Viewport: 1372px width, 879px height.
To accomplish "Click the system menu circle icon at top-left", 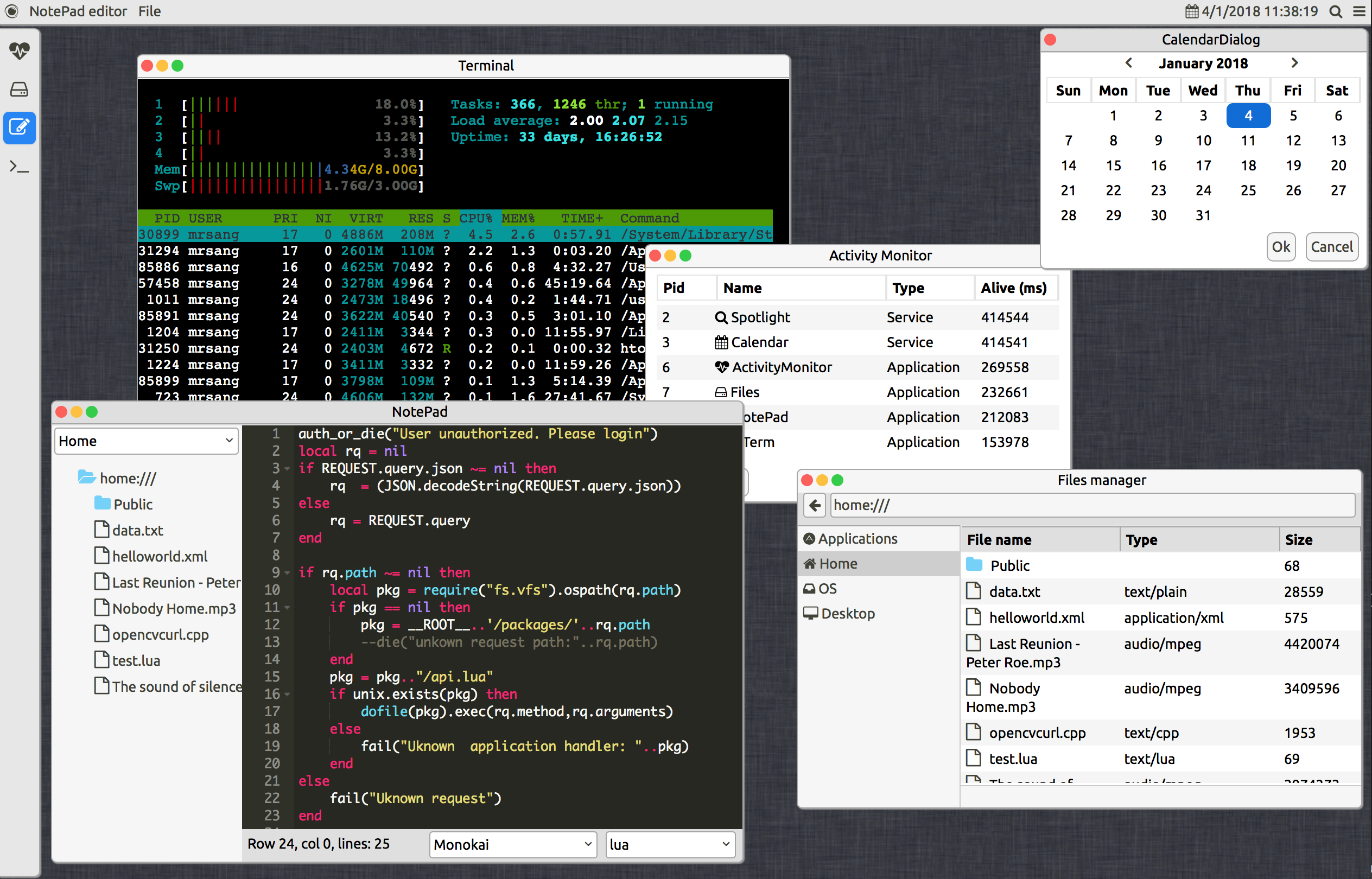I will coord(11,11).
